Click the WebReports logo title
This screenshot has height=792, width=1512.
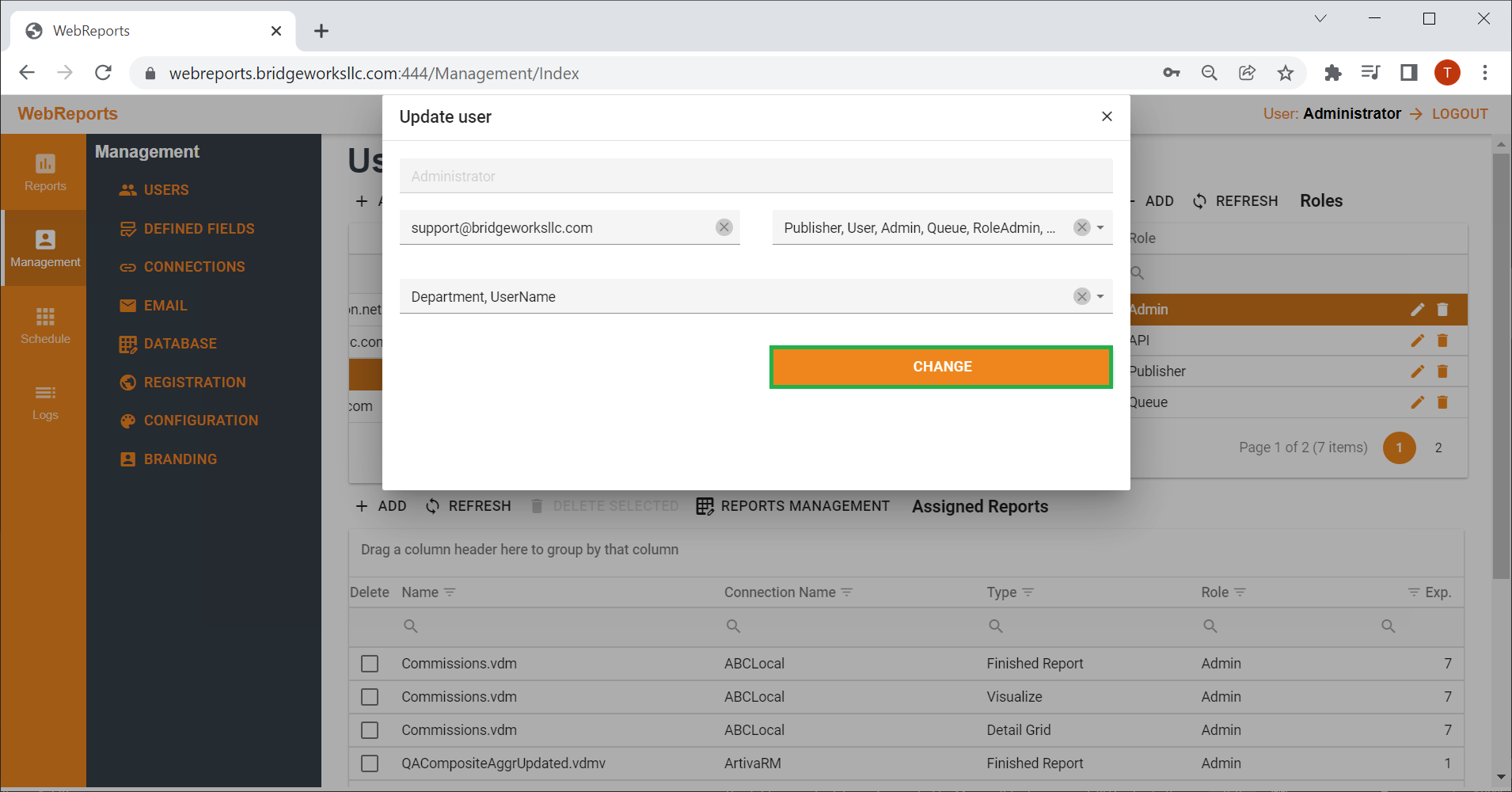pos(68,113)
